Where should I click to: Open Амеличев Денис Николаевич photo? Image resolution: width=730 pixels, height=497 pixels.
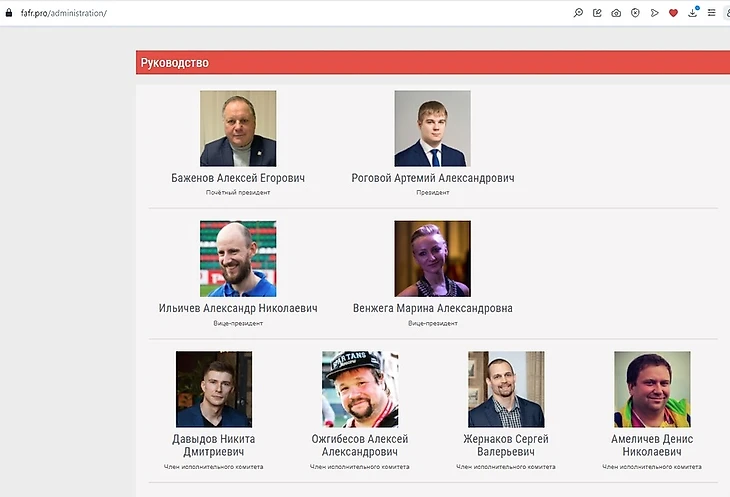point(652,389)
